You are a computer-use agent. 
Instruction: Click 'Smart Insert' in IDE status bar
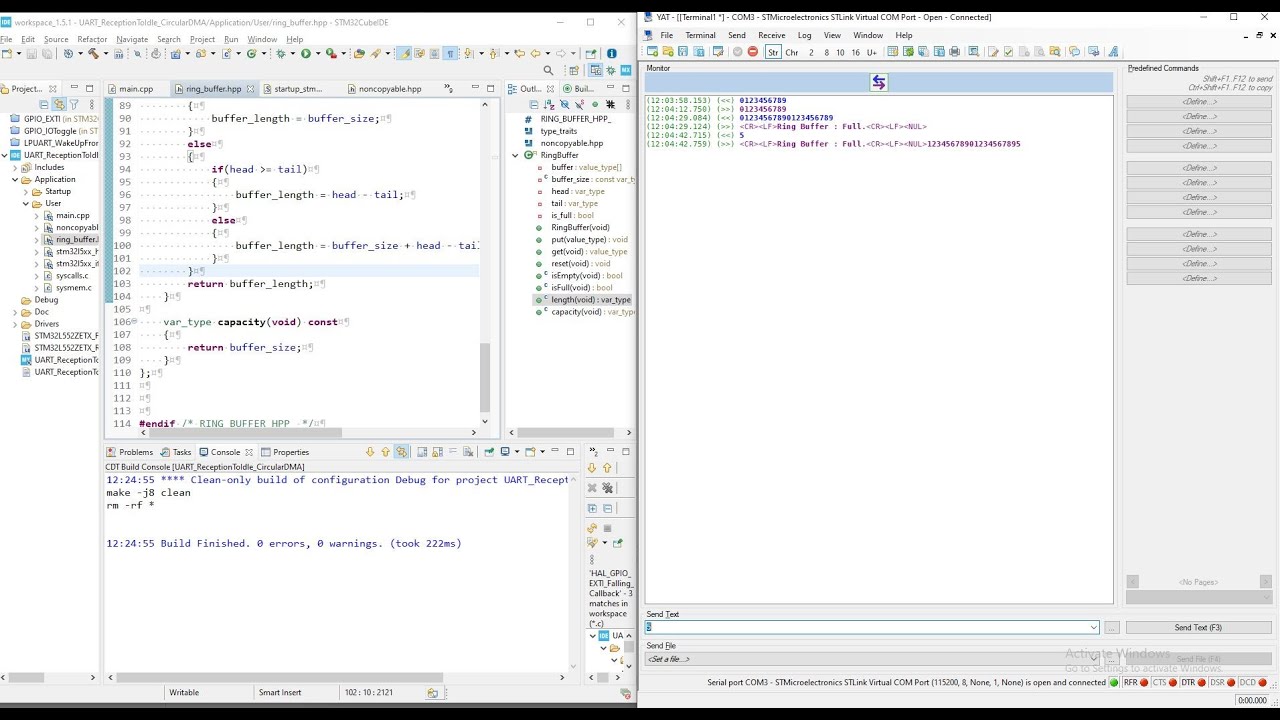[280, 692]
